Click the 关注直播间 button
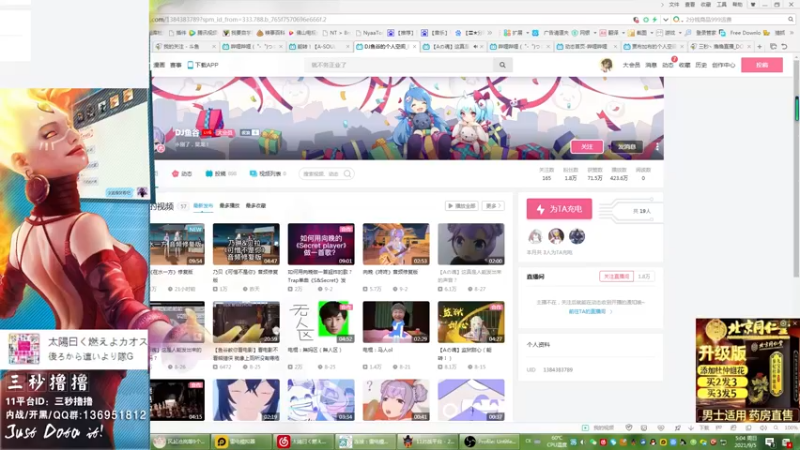 [616, 277]
